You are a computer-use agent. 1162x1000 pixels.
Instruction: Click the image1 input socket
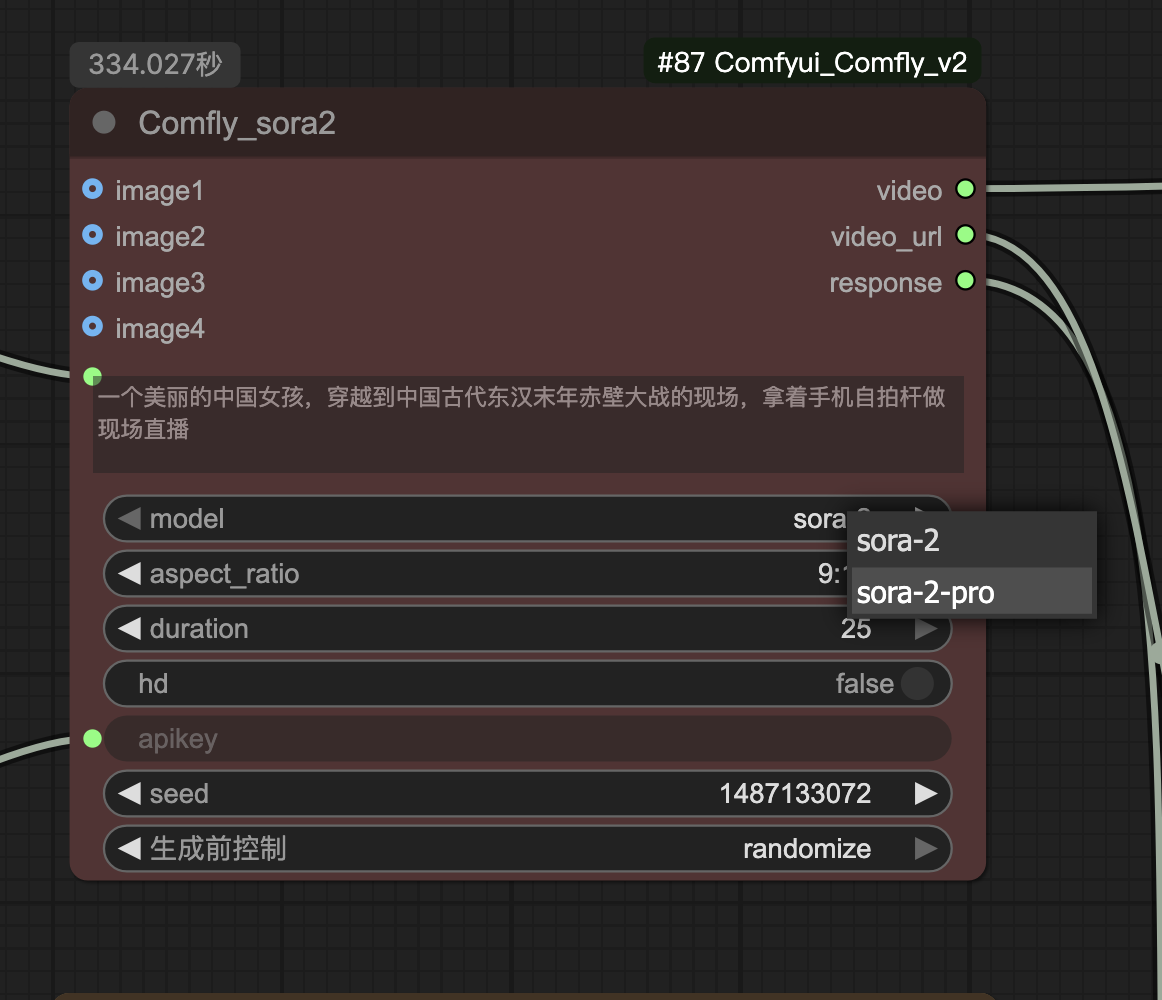93,189
